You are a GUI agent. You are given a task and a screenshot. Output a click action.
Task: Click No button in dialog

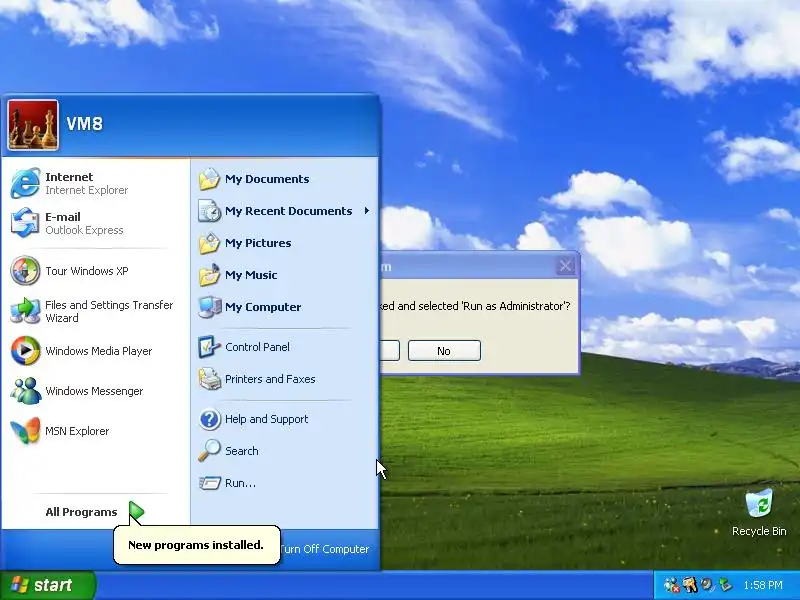click(444, 351)
